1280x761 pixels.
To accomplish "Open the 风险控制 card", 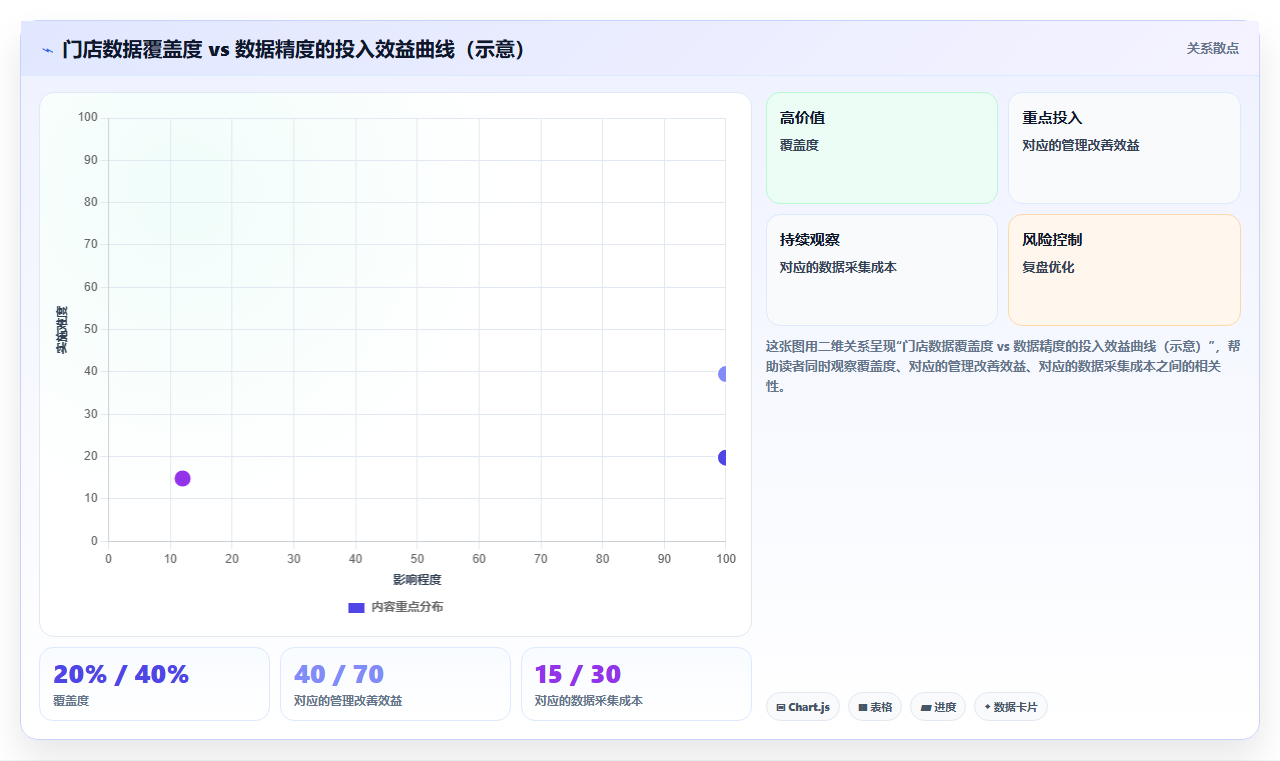I will (x=1124, y=270).
